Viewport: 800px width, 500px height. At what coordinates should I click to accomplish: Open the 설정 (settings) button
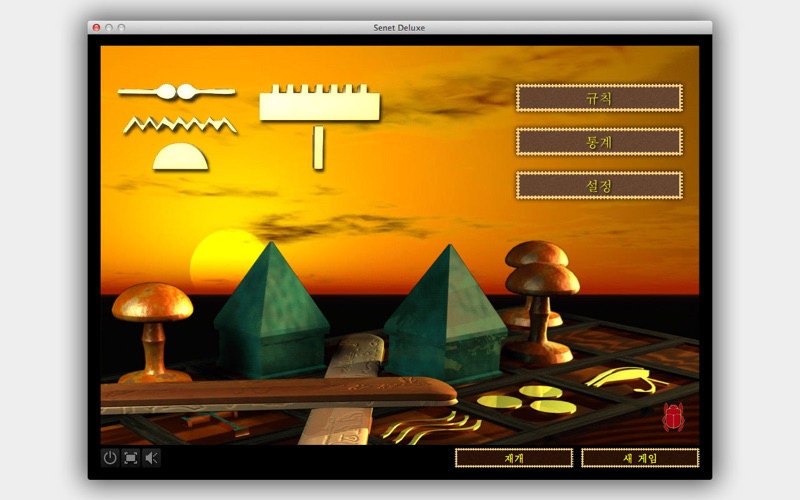point(599,185)
